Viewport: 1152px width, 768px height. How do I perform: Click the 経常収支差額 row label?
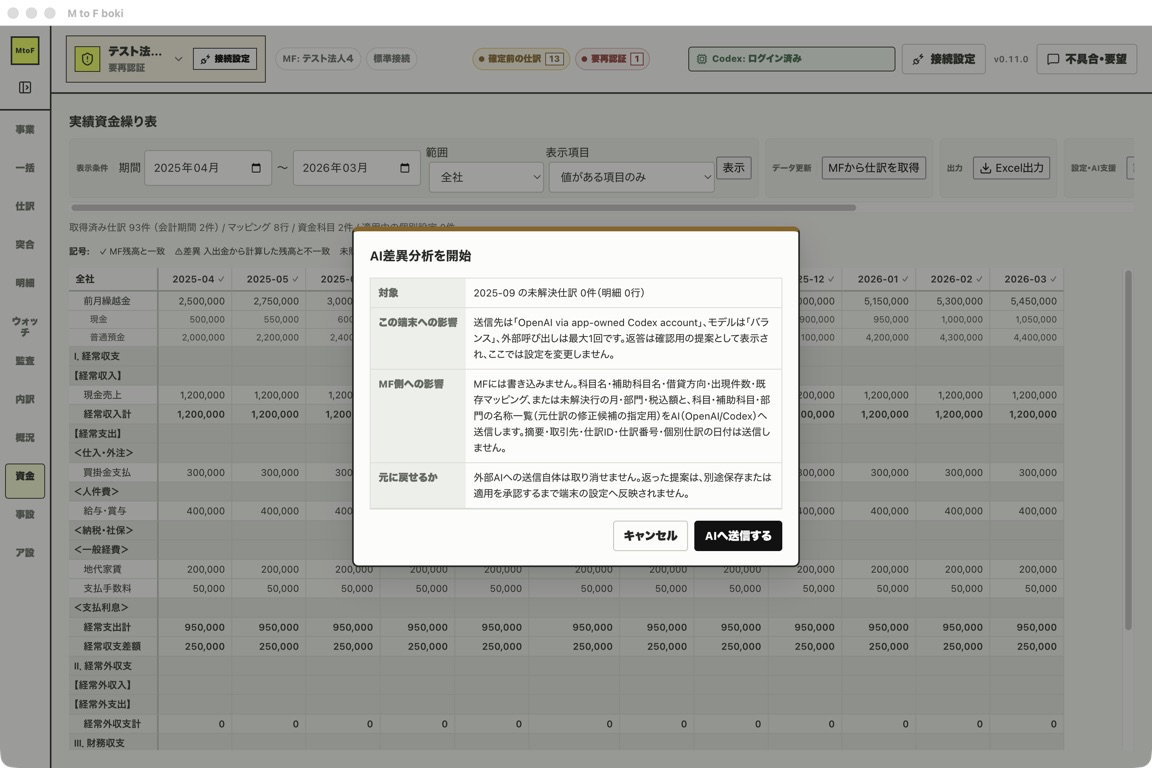click(x=112, y=647)
